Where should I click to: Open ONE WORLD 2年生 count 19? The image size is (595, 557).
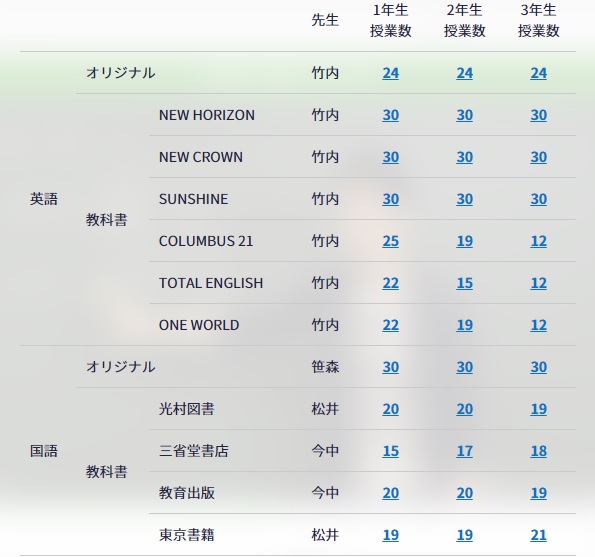coord(464,325)
